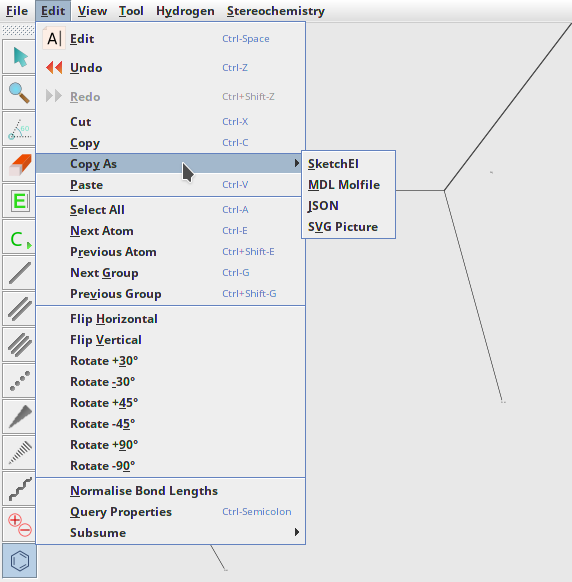Choose Copy from the Edit menu
The width and height of the screenshot is (572, 582).
tap(171, 143)
